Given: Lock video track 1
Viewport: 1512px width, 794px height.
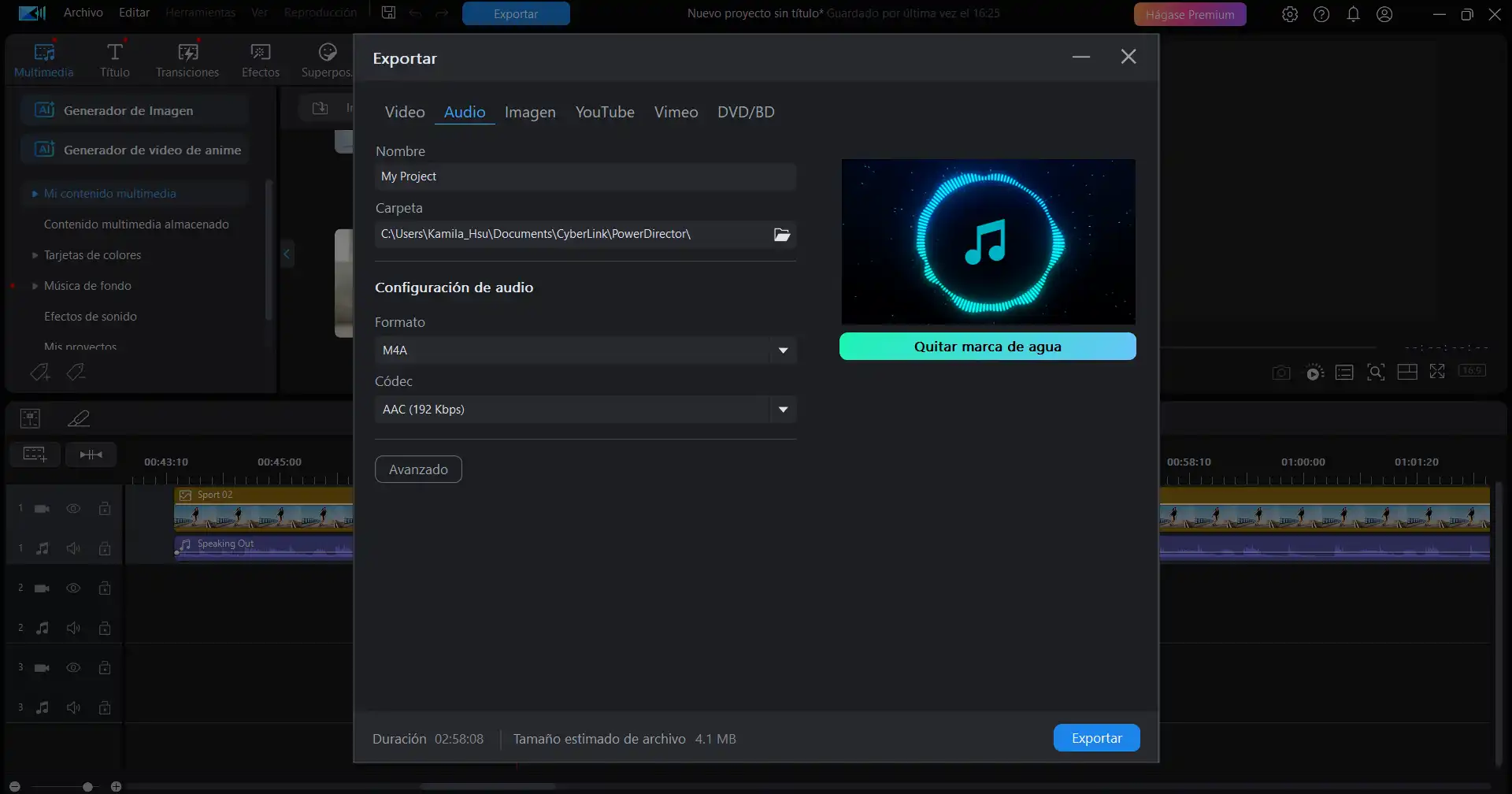Looking at the screenshot, I should (x=105, y=509).
